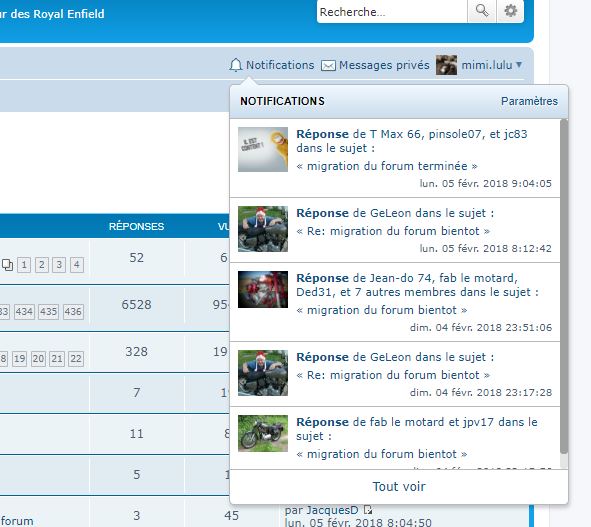Viewport: 591px width, 527px height.
Task: Click timestamp lun. 05 févr. 2018 9:04:05
Action: (485, 184)
